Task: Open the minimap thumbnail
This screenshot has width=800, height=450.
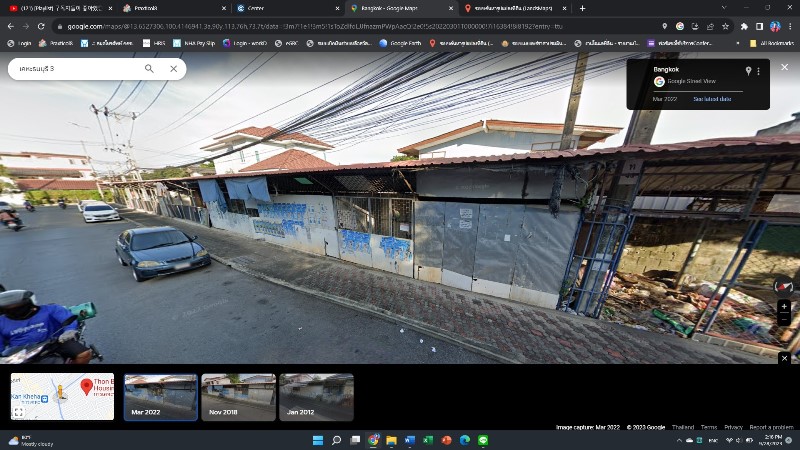Action: click(62, 396)
